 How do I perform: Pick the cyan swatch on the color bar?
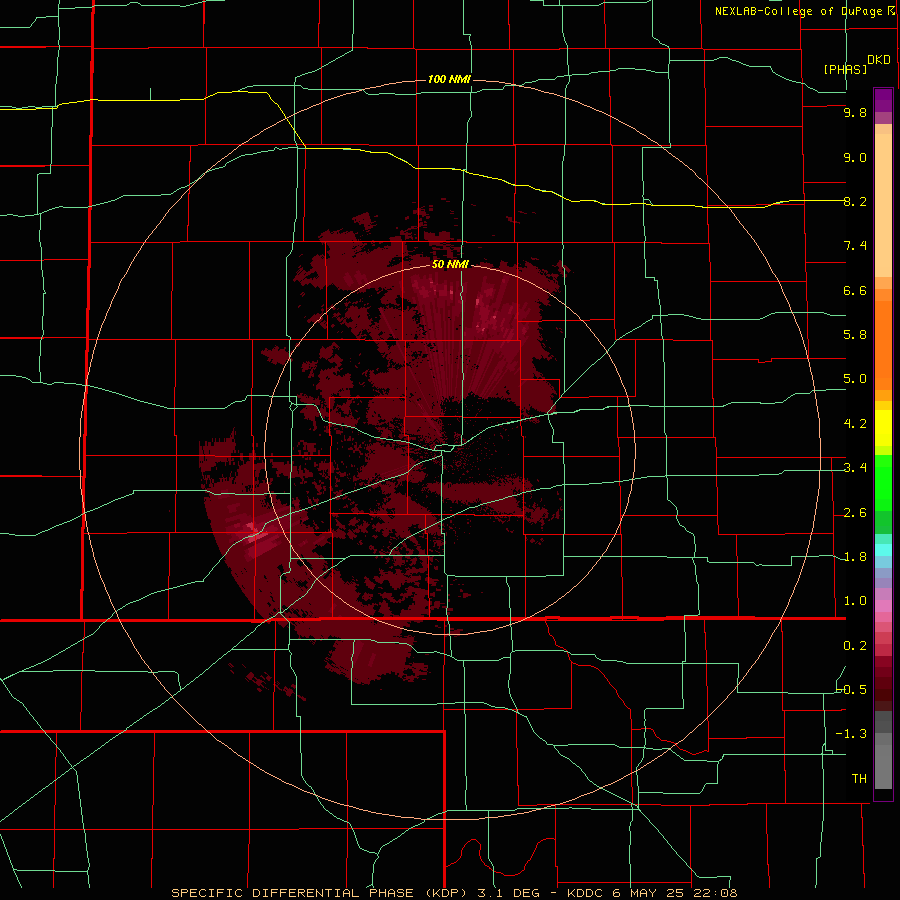883,550
